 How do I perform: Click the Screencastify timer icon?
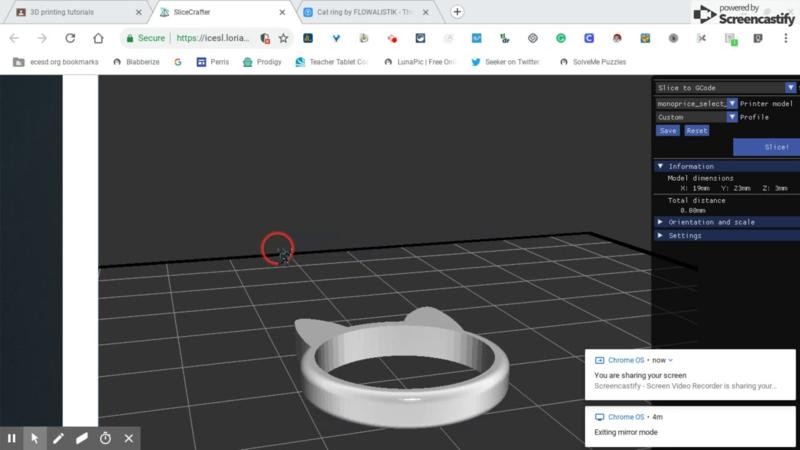tap(105, 438)
